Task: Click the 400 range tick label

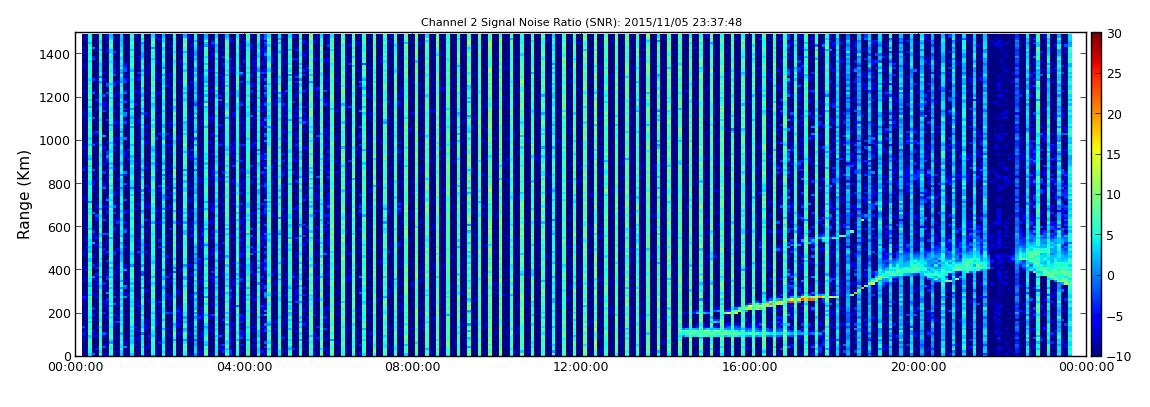Action: click(60, 271)
